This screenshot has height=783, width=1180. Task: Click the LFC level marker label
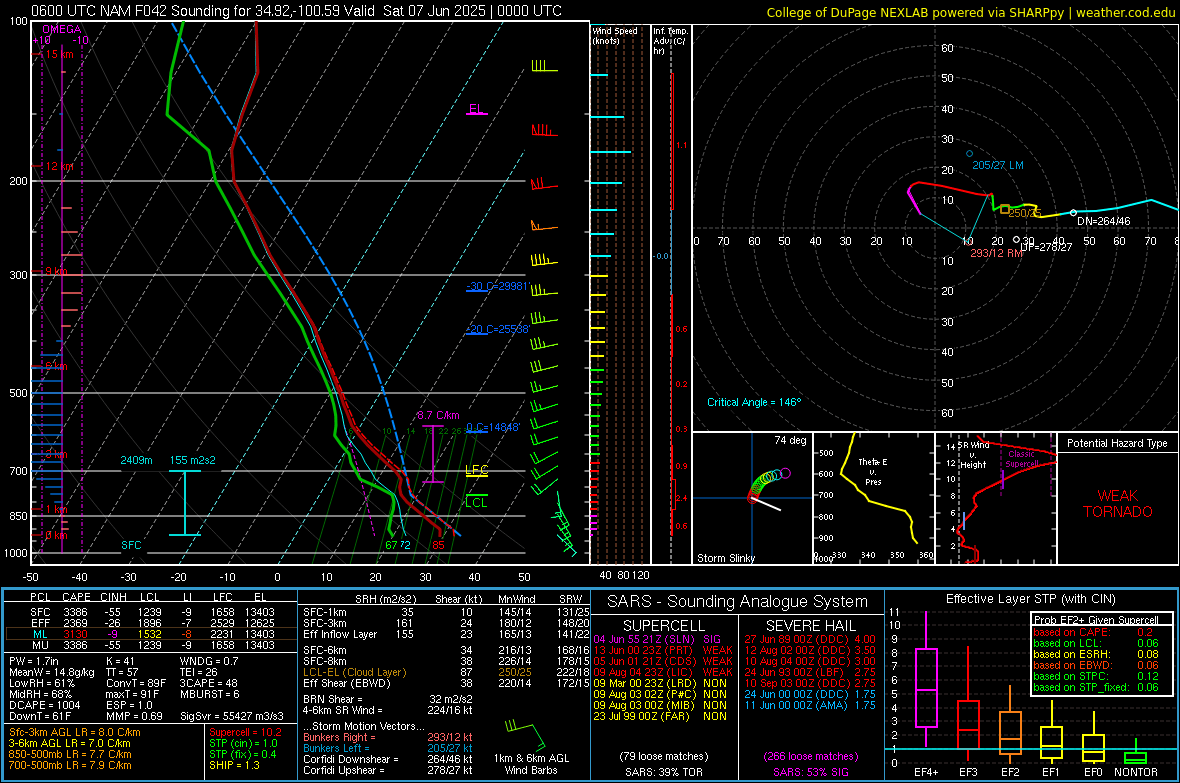pos(476,470)
